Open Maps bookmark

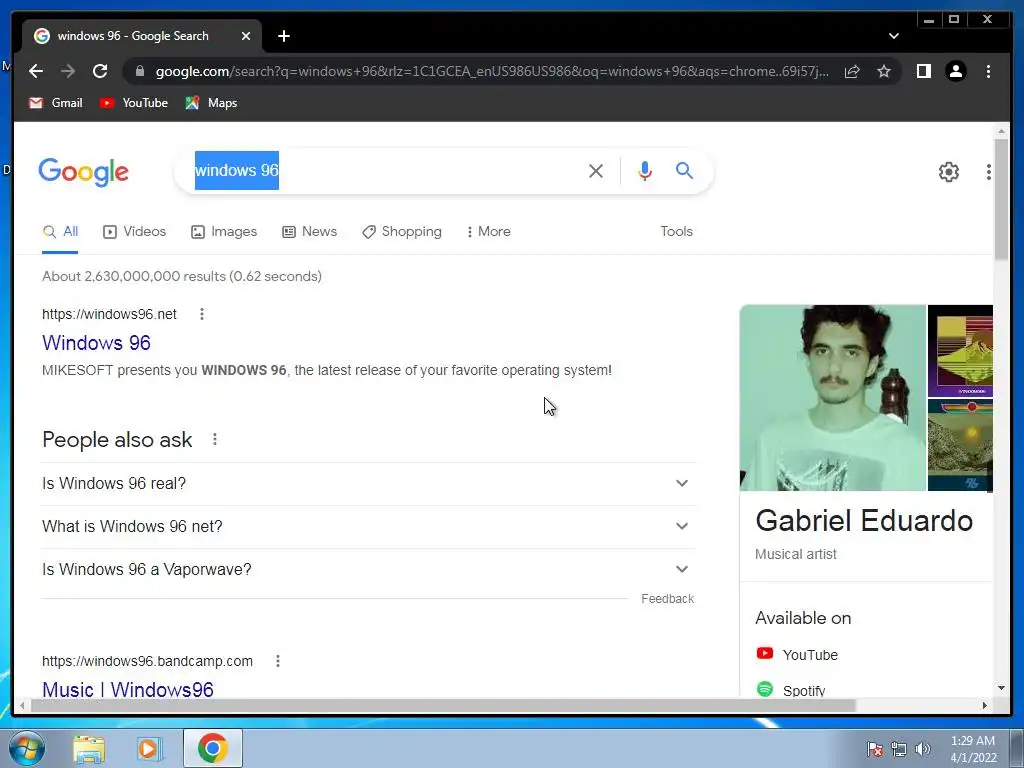pos(211,103)
